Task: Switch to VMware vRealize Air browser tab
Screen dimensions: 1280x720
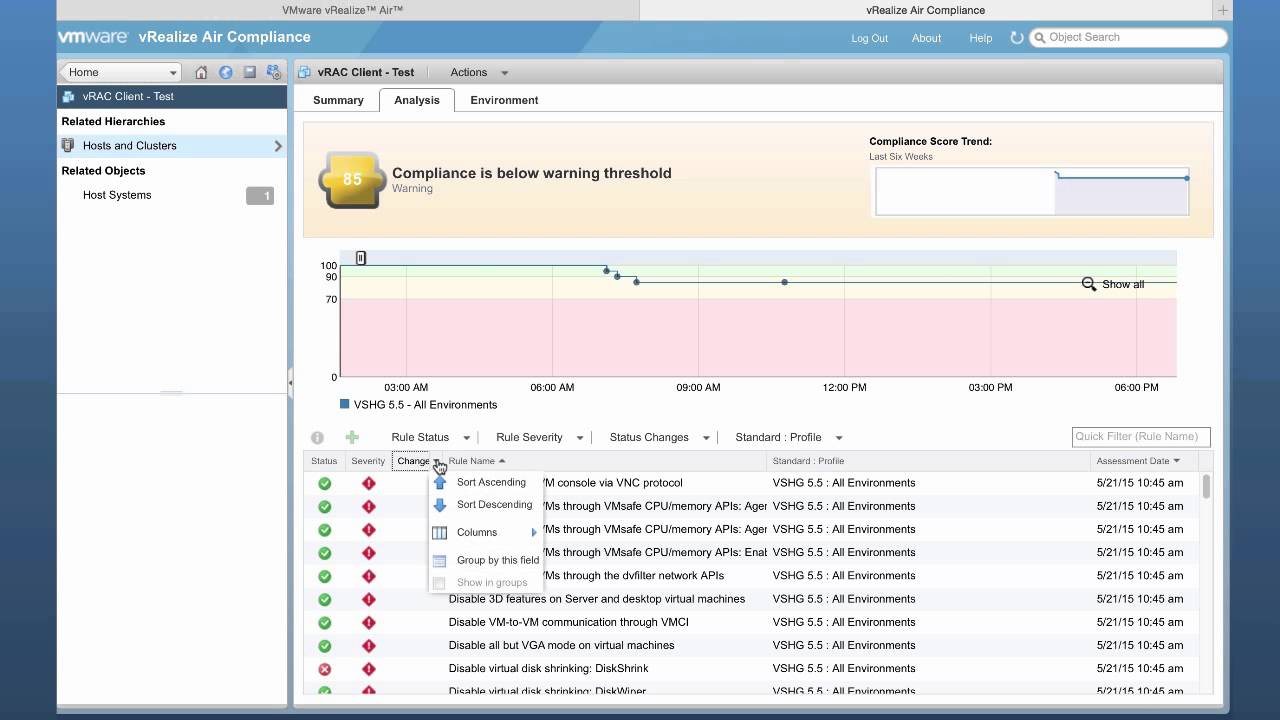Action: (342, 10)
